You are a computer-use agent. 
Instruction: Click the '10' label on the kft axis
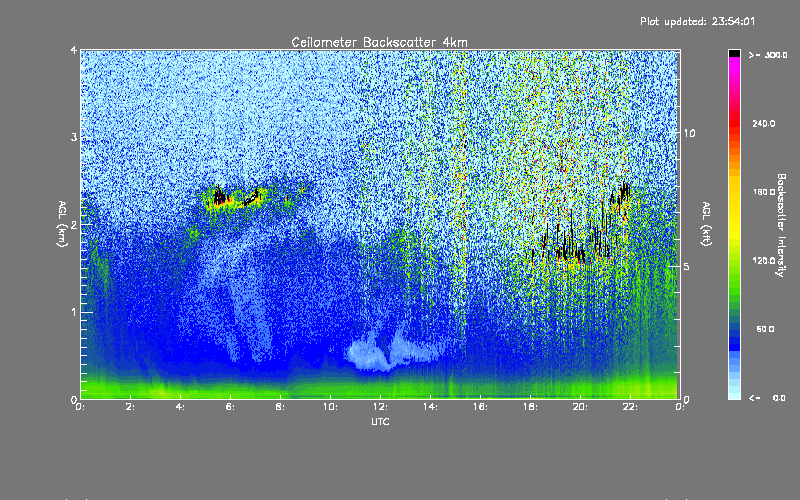point(689,133)
